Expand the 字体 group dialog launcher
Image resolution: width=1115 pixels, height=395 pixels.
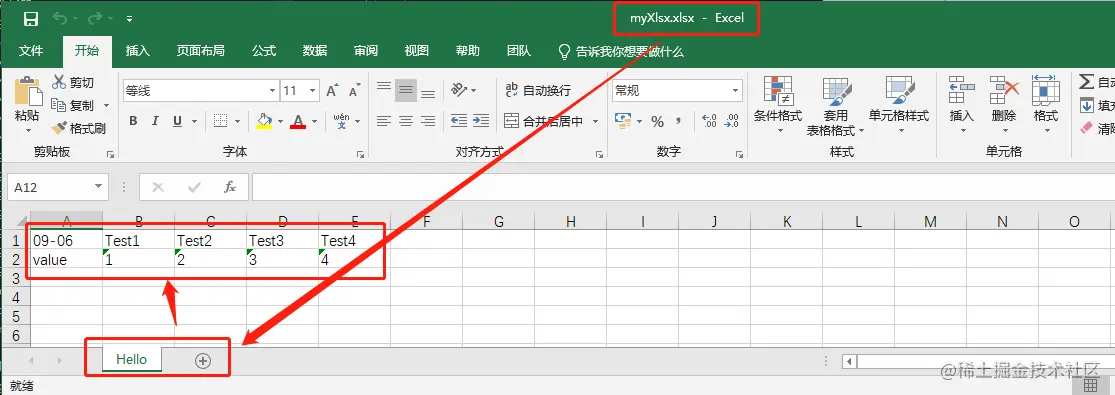point(361,154)
